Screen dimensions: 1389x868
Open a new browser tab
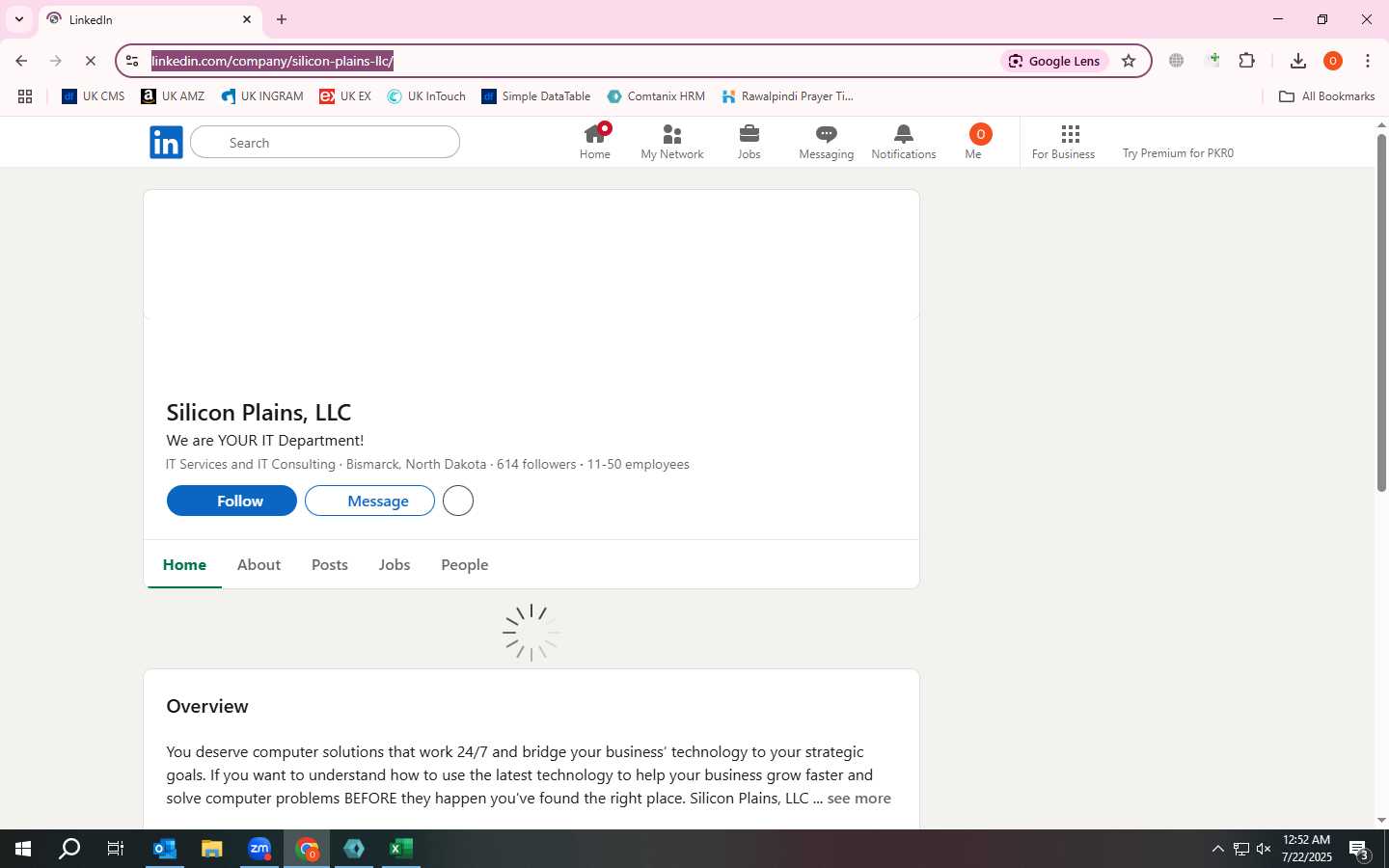point(282,19)
